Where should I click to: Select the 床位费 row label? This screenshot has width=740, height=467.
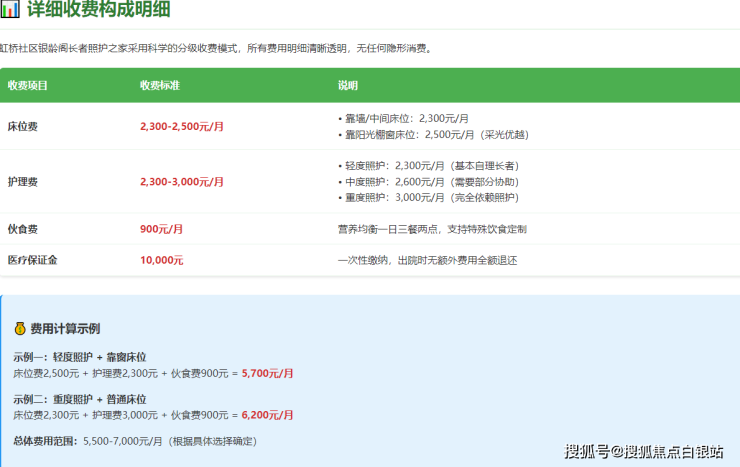click(22, 127)
